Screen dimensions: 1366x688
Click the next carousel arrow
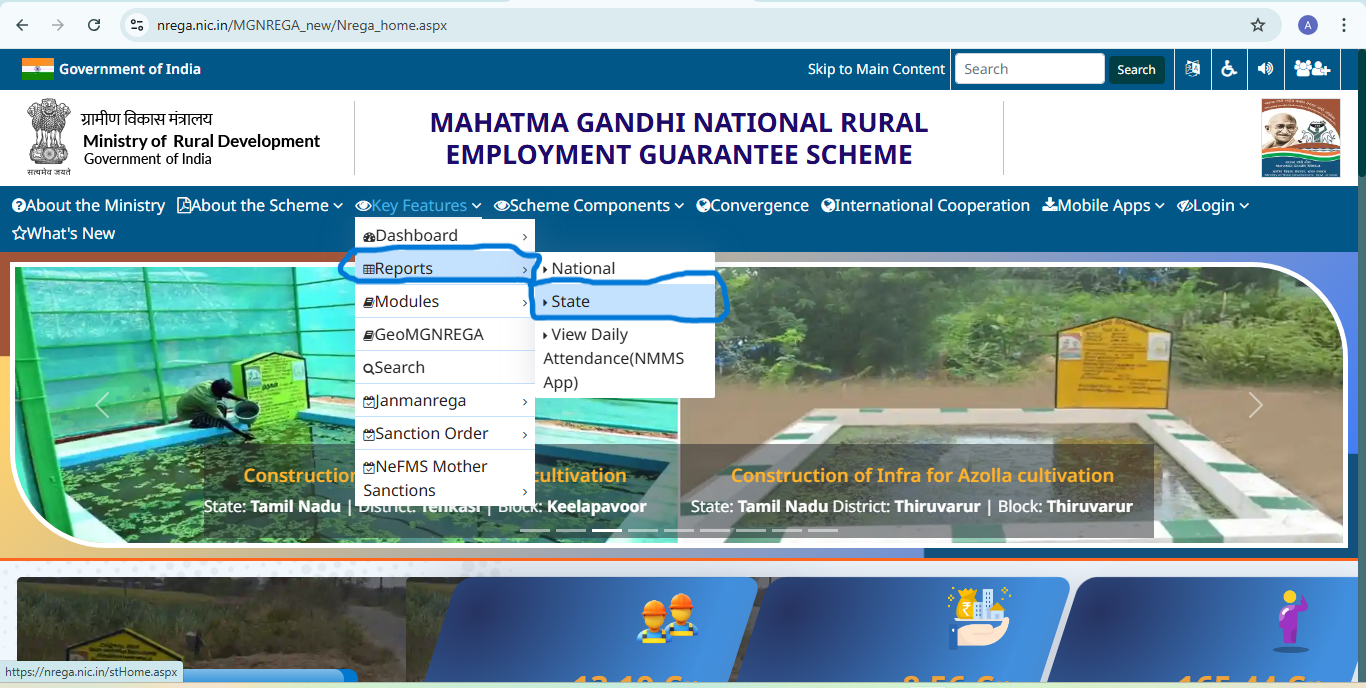tap(1256, 404)
